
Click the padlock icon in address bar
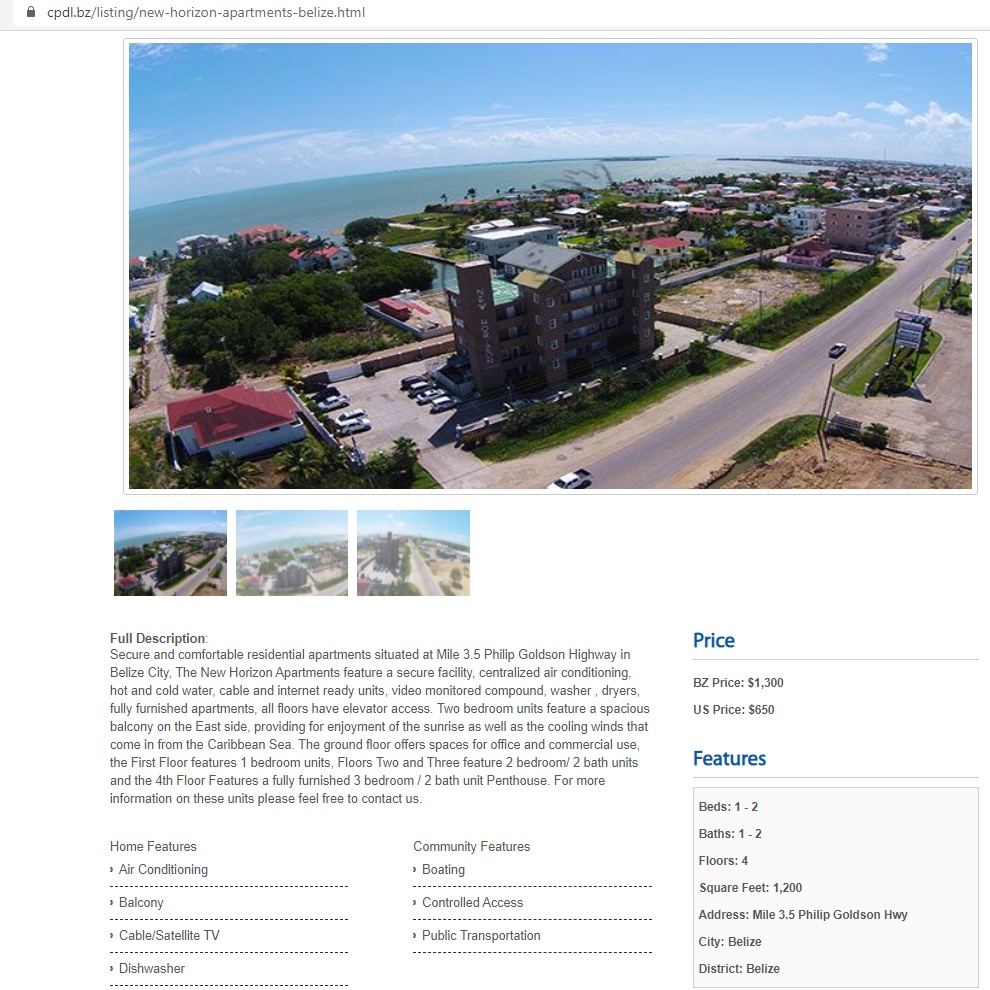[30, 12]
